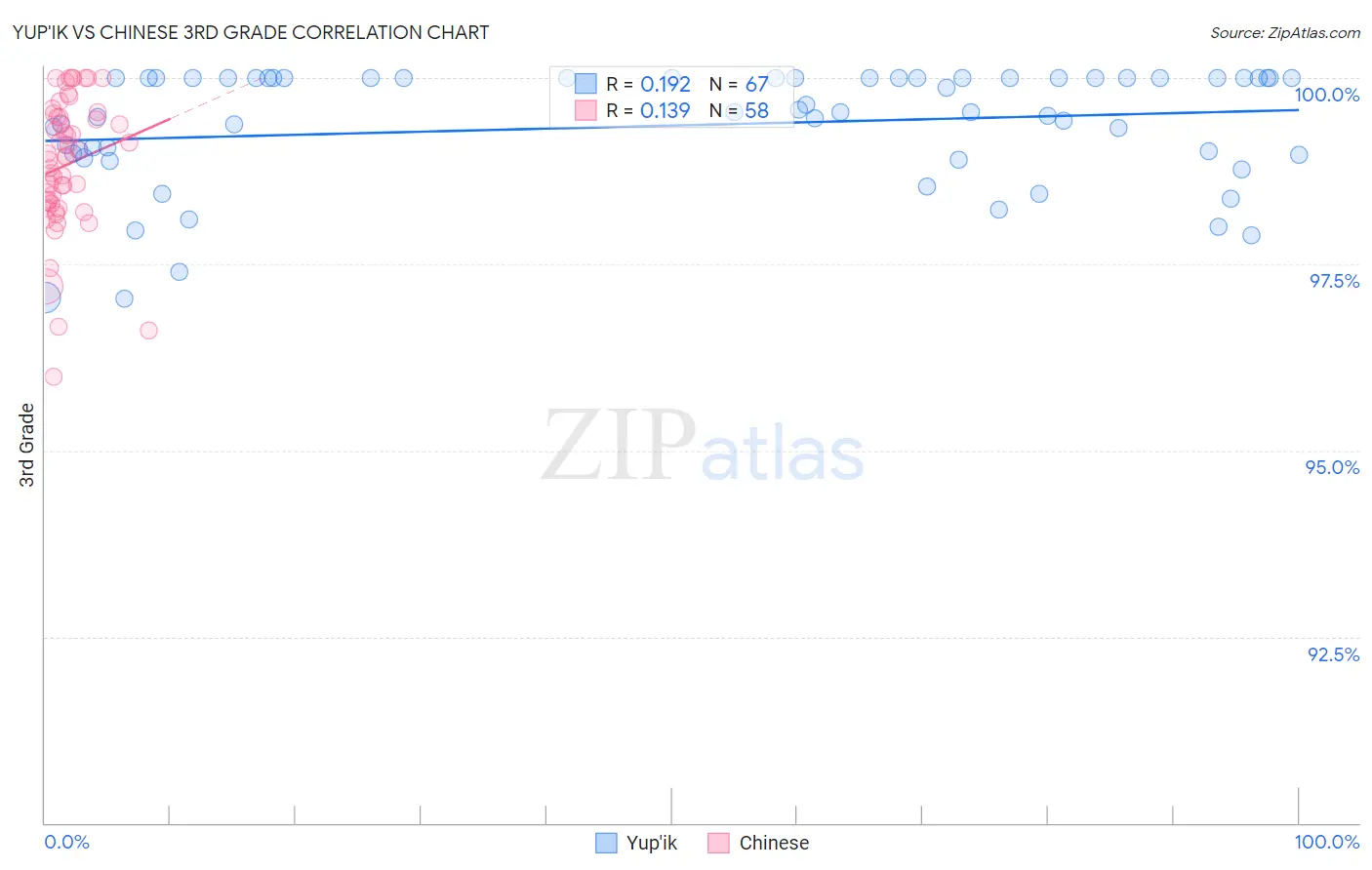This screenshot has height=870, width=1372.
Task: Click the Yup'ik legend blue swatch
Action: 606,843
